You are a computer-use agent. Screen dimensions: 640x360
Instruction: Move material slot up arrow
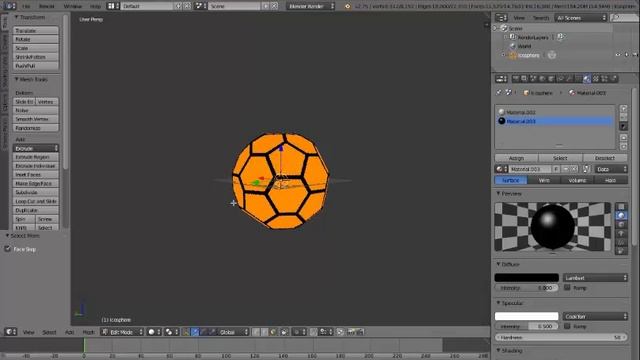[x=623, y=138]
